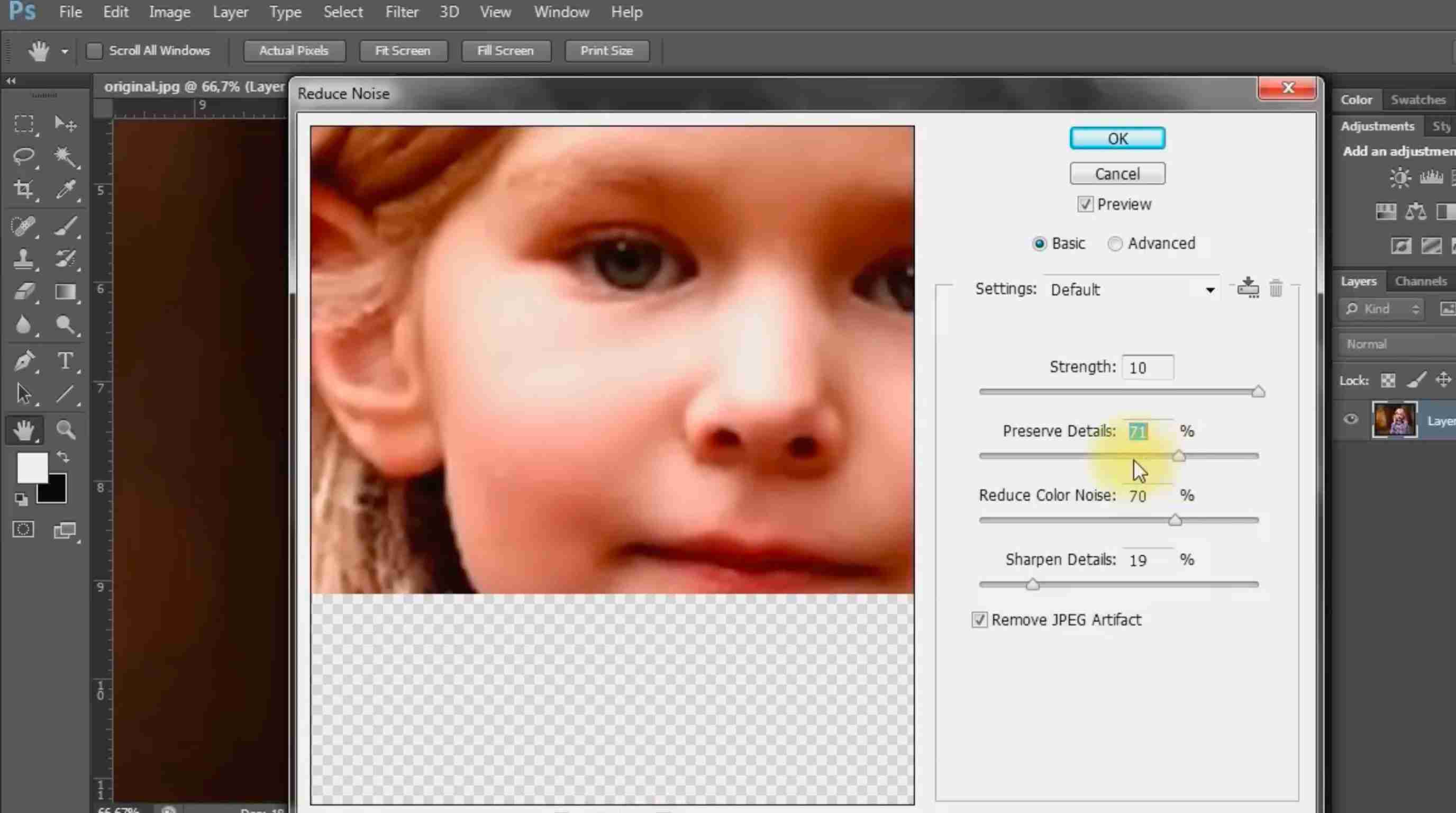This screenshot has height=813, width=1456.
Task: Click the Strength slider handle
Action: coord(1258,391)
